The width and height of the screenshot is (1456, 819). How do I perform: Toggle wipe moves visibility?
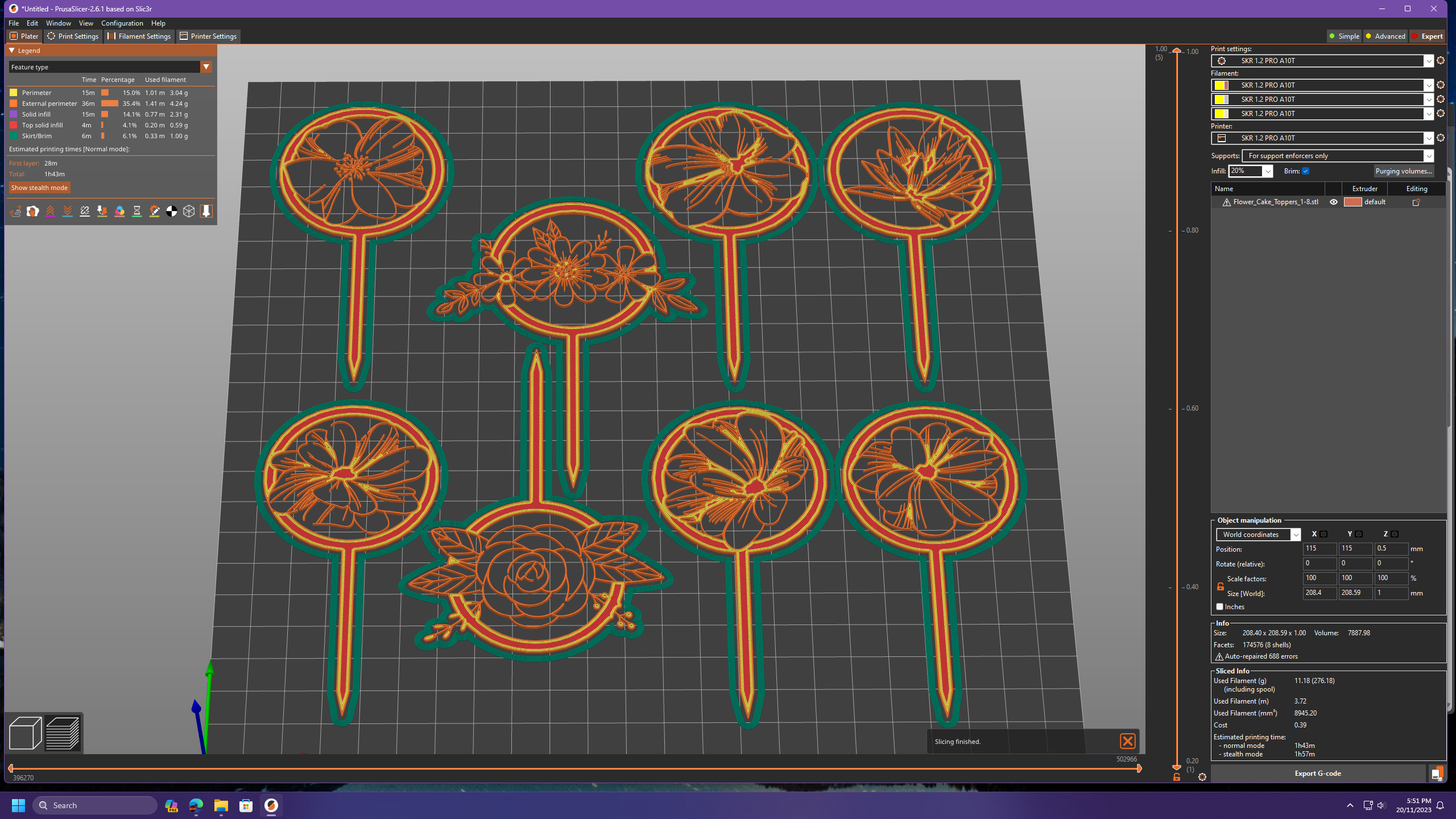point(33,211)
